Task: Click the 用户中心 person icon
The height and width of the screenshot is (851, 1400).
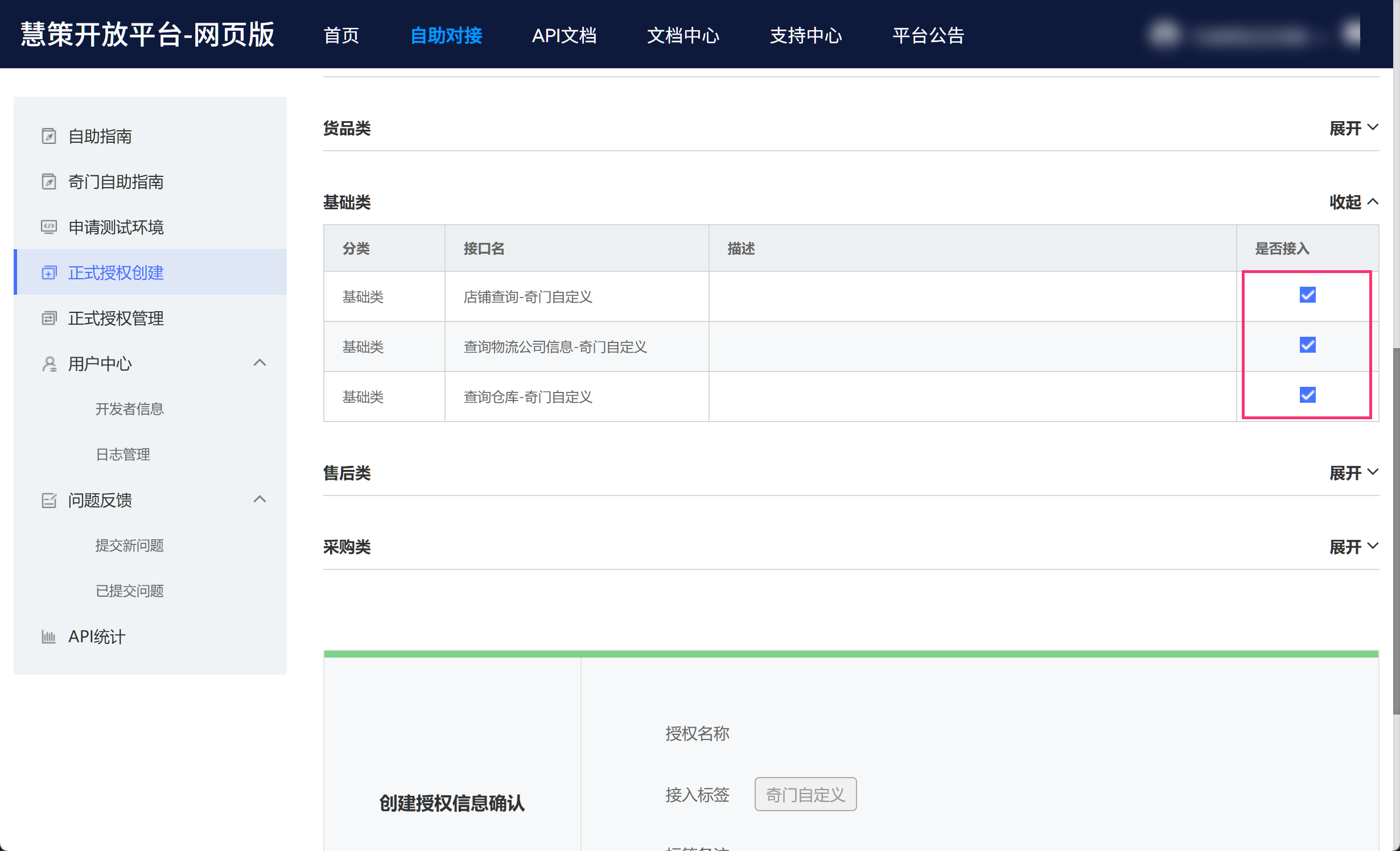Action: (x=49, y=363)
